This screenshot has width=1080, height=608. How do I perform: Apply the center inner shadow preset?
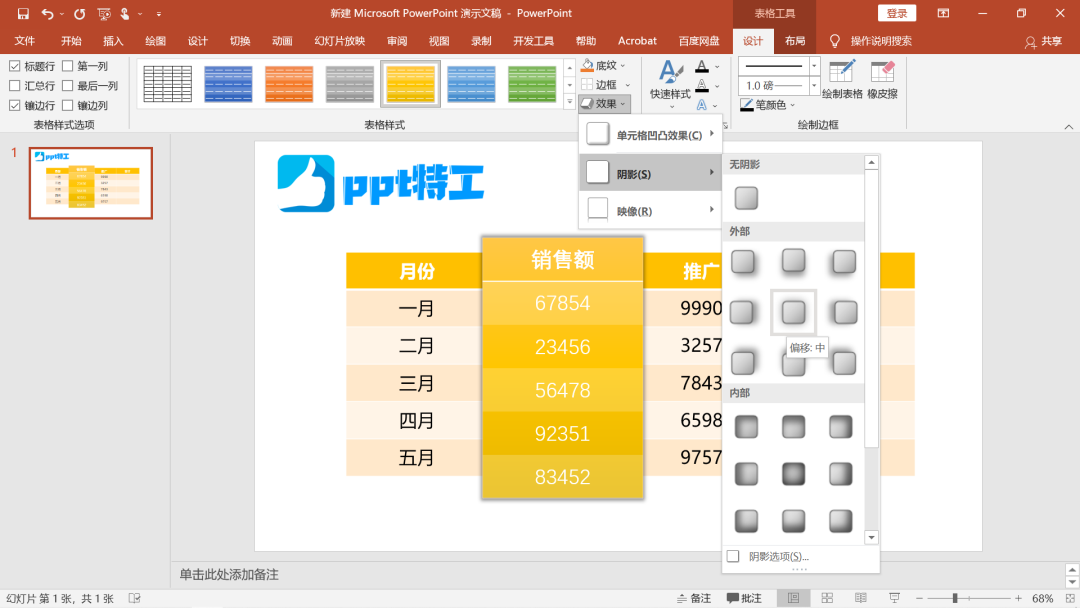click(793, 474)
